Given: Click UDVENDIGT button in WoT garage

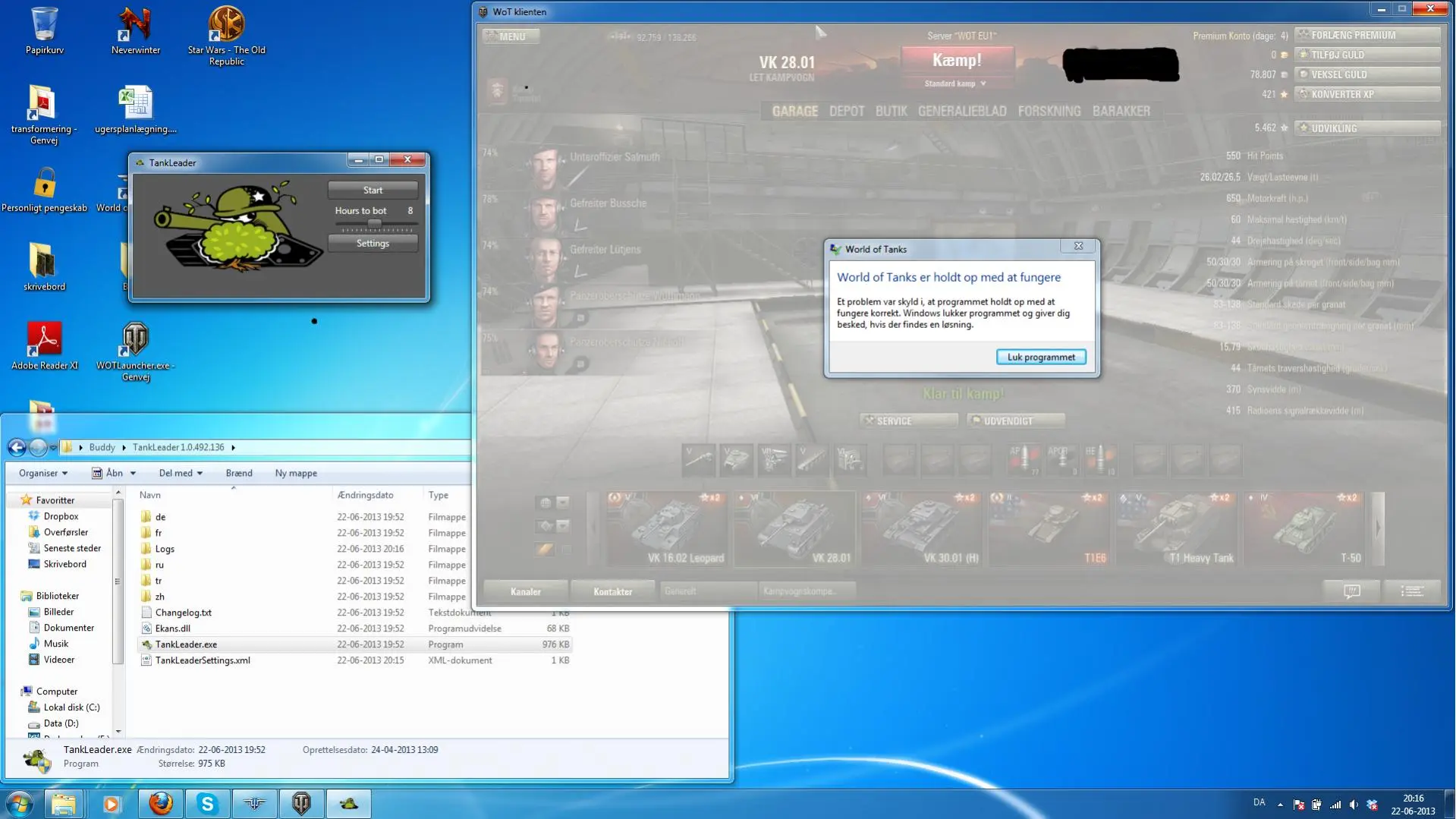Looking at the screenshot, I should (1015, 421).
